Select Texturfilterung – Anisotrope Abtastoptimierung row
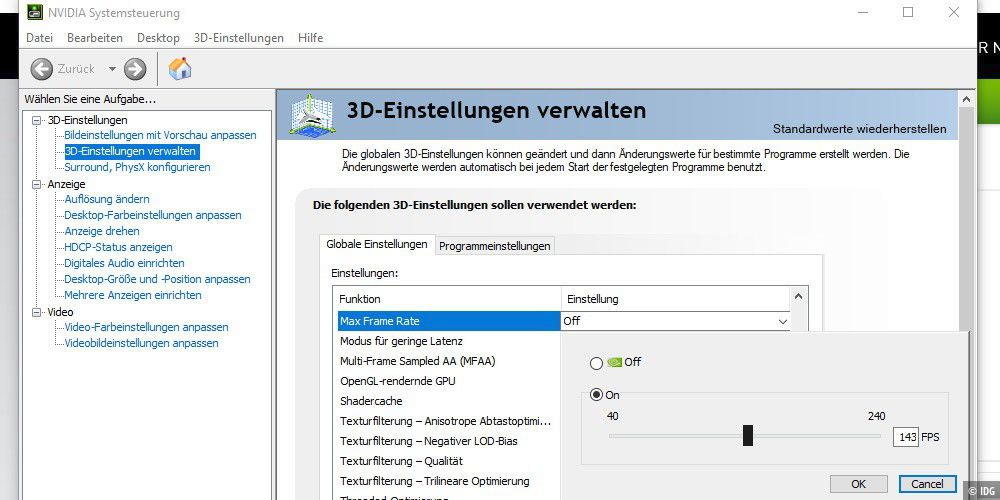This screenshot has height=500, width=1000. pyautogui.click(x=448, y=421)
